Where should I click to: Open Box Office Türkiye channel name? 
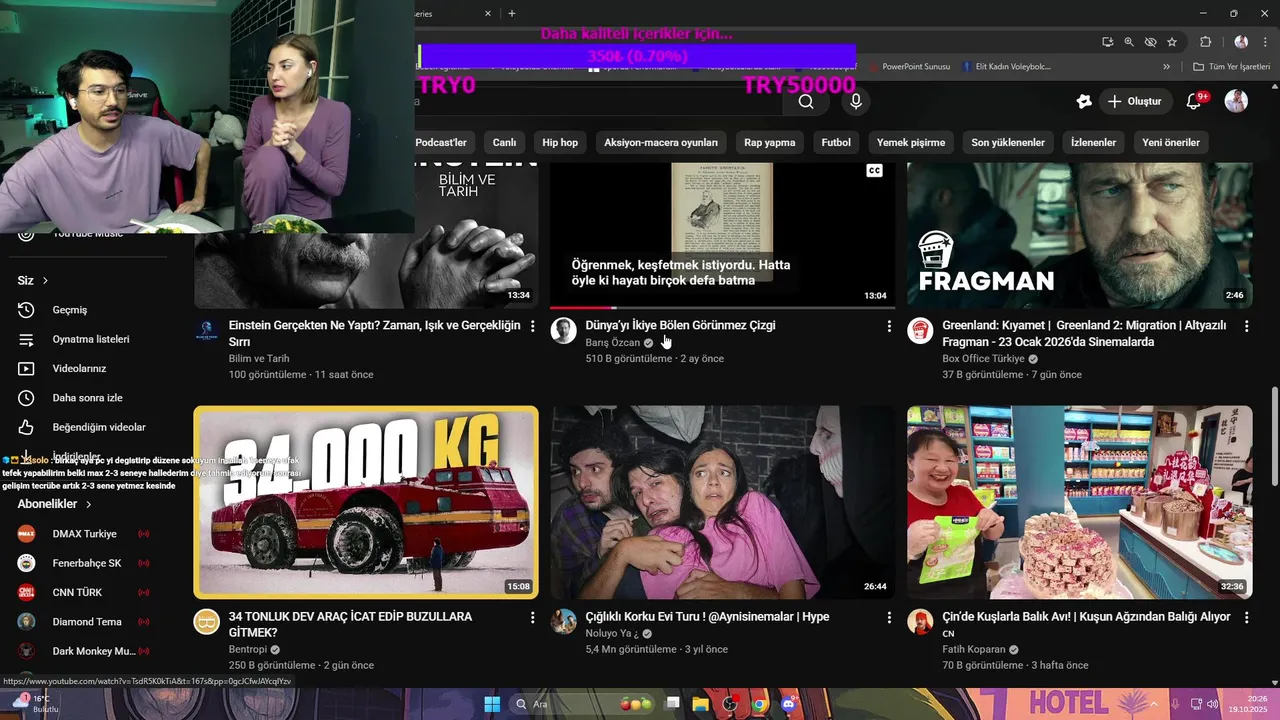[x=983, y=359]
